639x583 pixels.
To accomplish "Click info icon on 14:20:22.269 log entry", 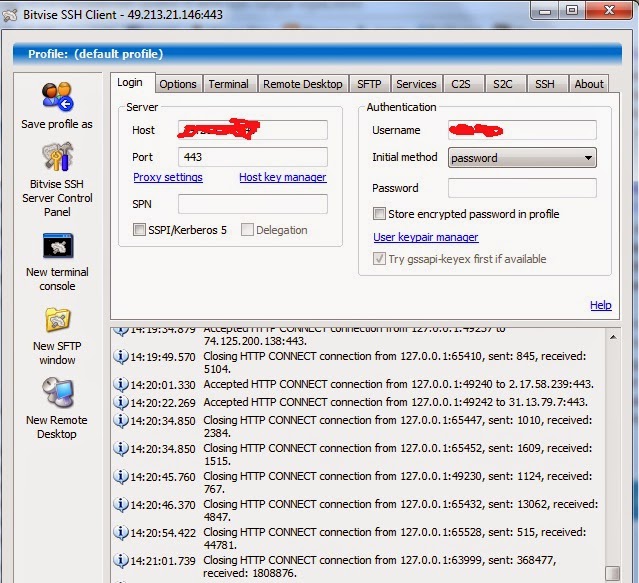I will [121, 402].
